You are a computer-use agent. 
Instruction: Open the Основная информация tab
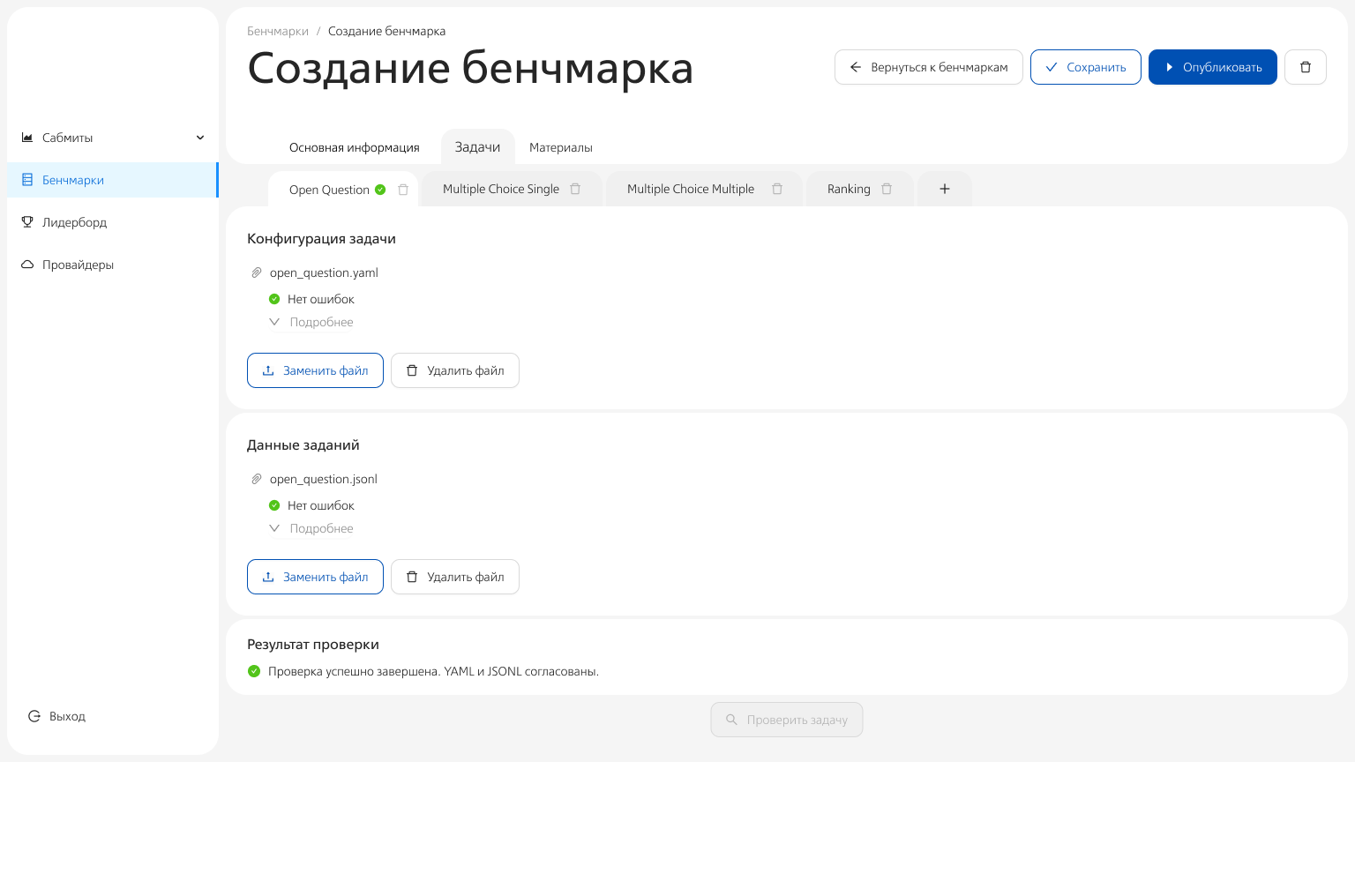355,147
